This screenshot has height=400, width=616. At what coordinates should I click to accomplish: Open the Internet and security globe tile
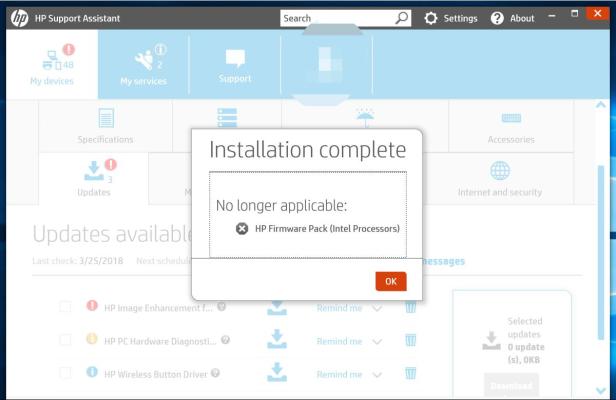[500, 179]
